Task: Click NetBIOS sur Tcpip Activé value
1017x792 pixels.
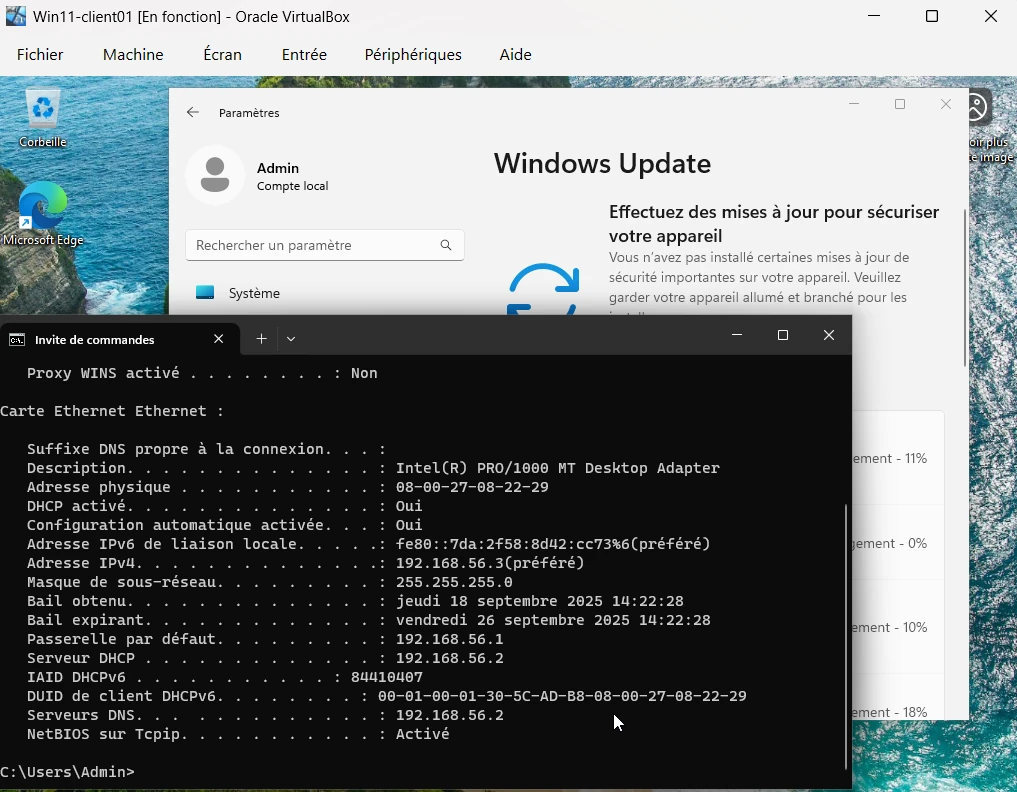Action: pos(422,734)
